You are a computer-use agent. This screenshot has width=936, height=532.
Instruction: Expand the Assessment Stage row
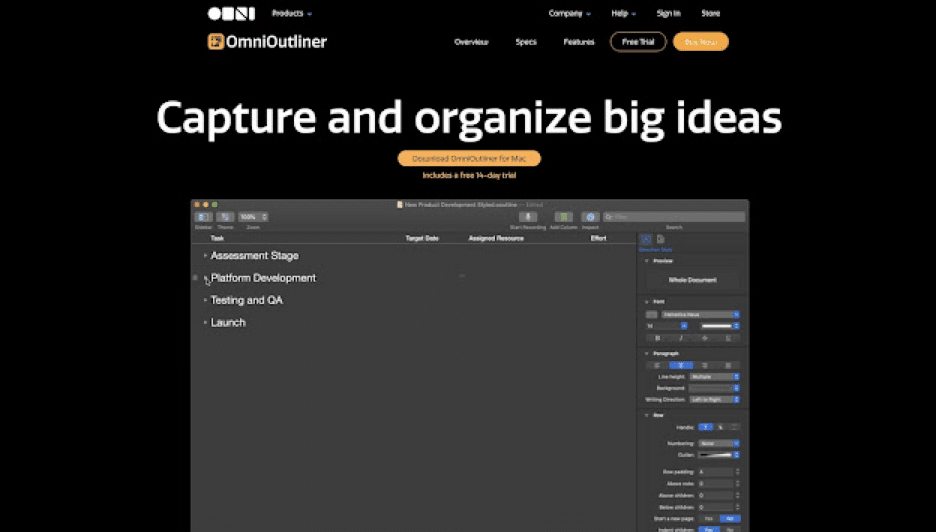[x=205, y=256]
